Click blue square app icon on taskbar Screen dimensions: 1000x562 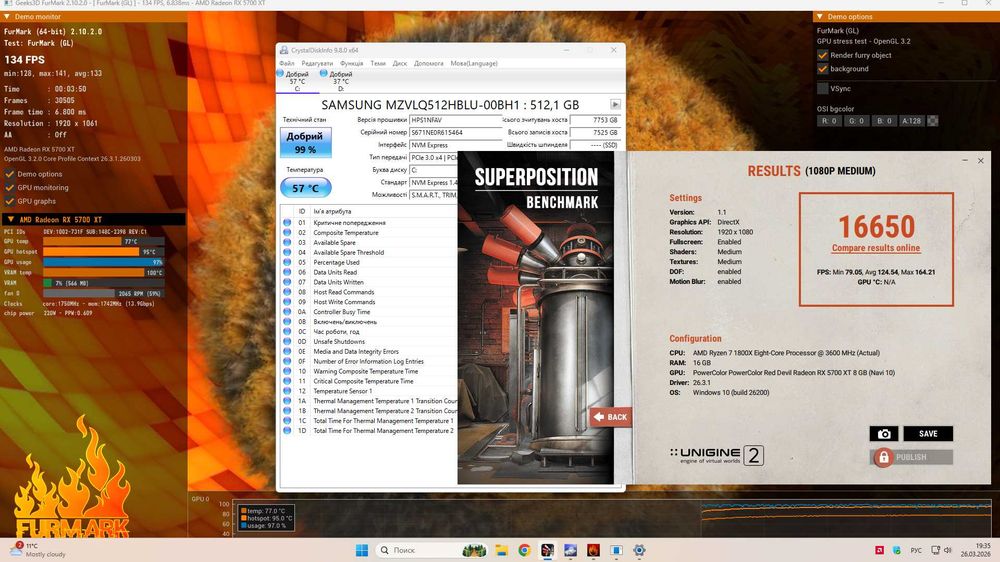(x=616, y=550)
